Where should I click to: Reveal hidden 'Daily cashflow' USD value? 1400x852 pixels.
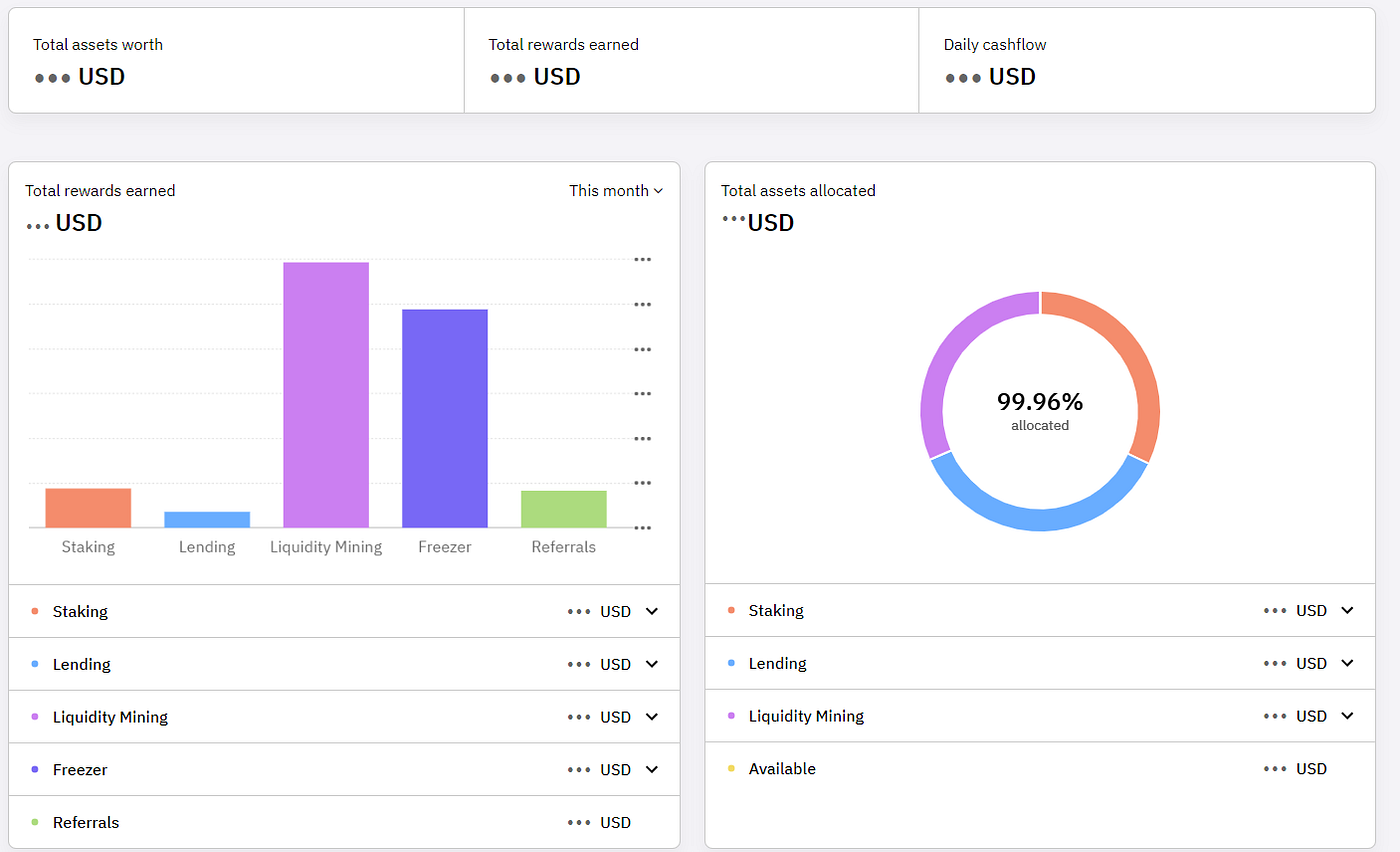point(990,77)
